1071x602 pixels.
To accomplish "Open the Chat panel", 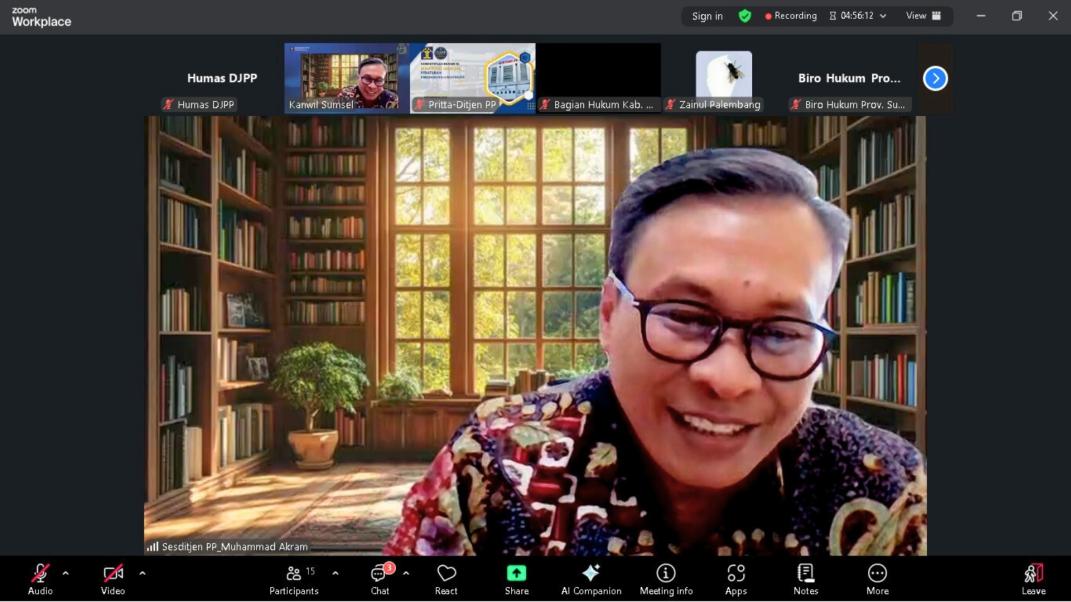I will (x=380, y=579).
